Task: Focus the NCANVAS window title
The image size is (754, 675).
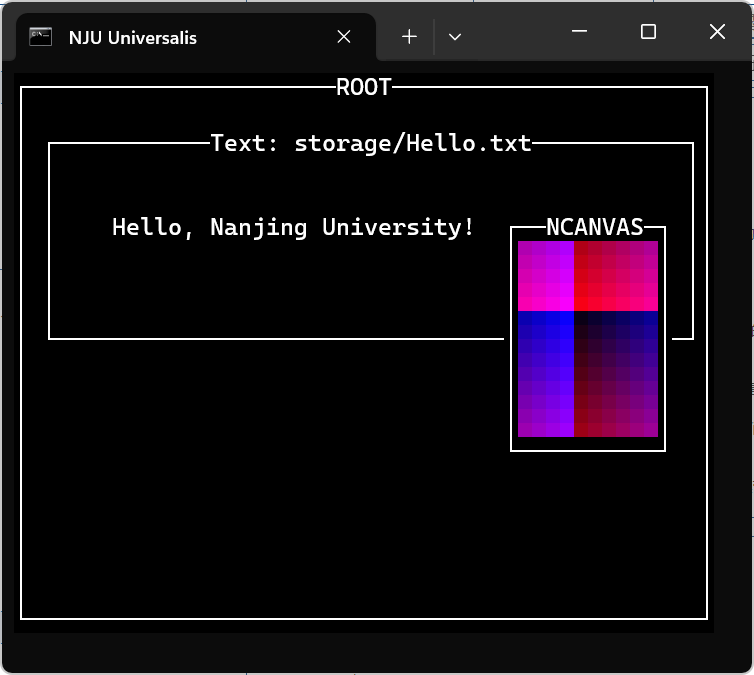Action: click(x=594, y=227)
